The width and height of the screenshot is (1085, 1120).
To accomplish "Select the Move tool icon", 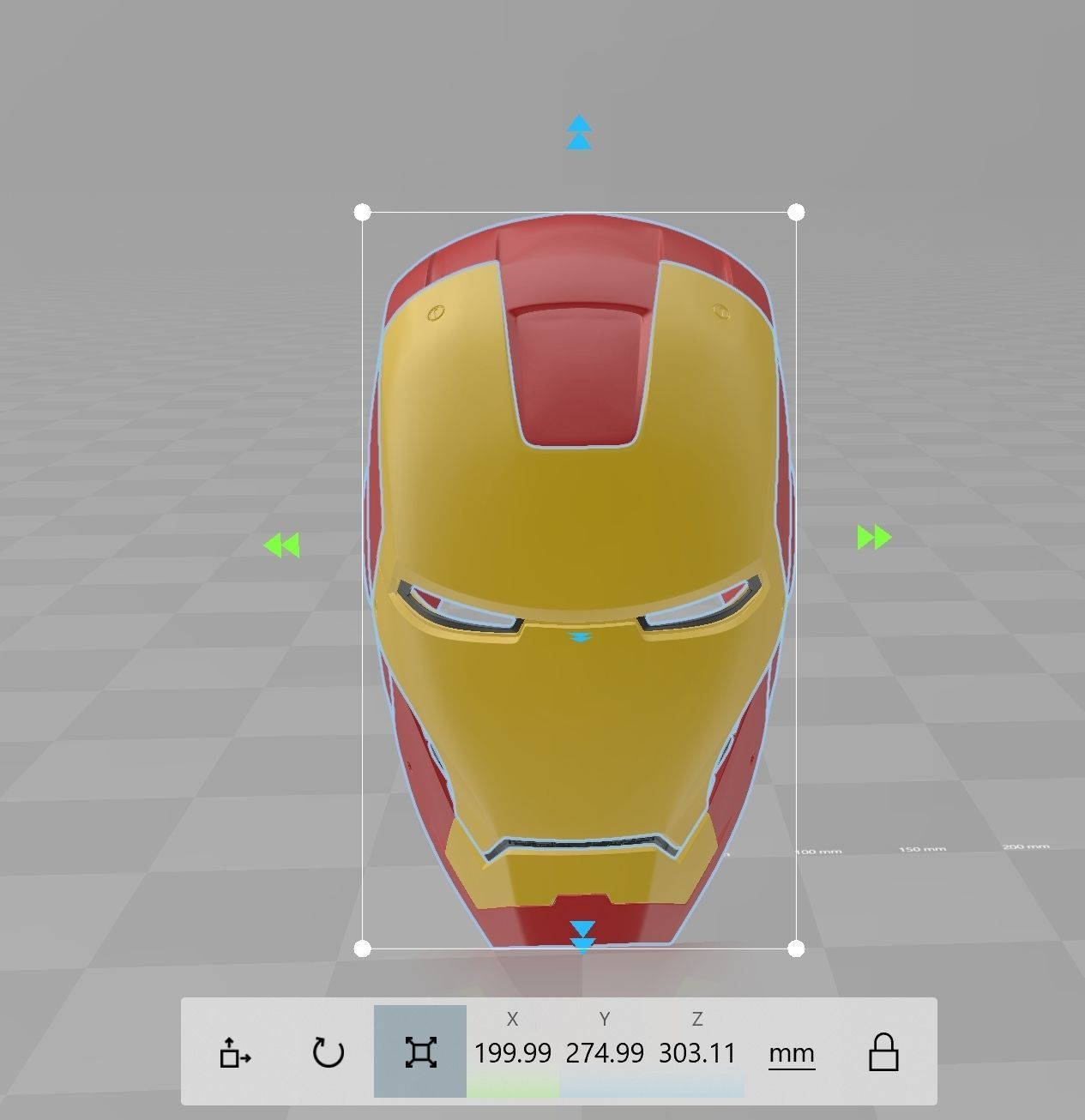I will 235,1052.
